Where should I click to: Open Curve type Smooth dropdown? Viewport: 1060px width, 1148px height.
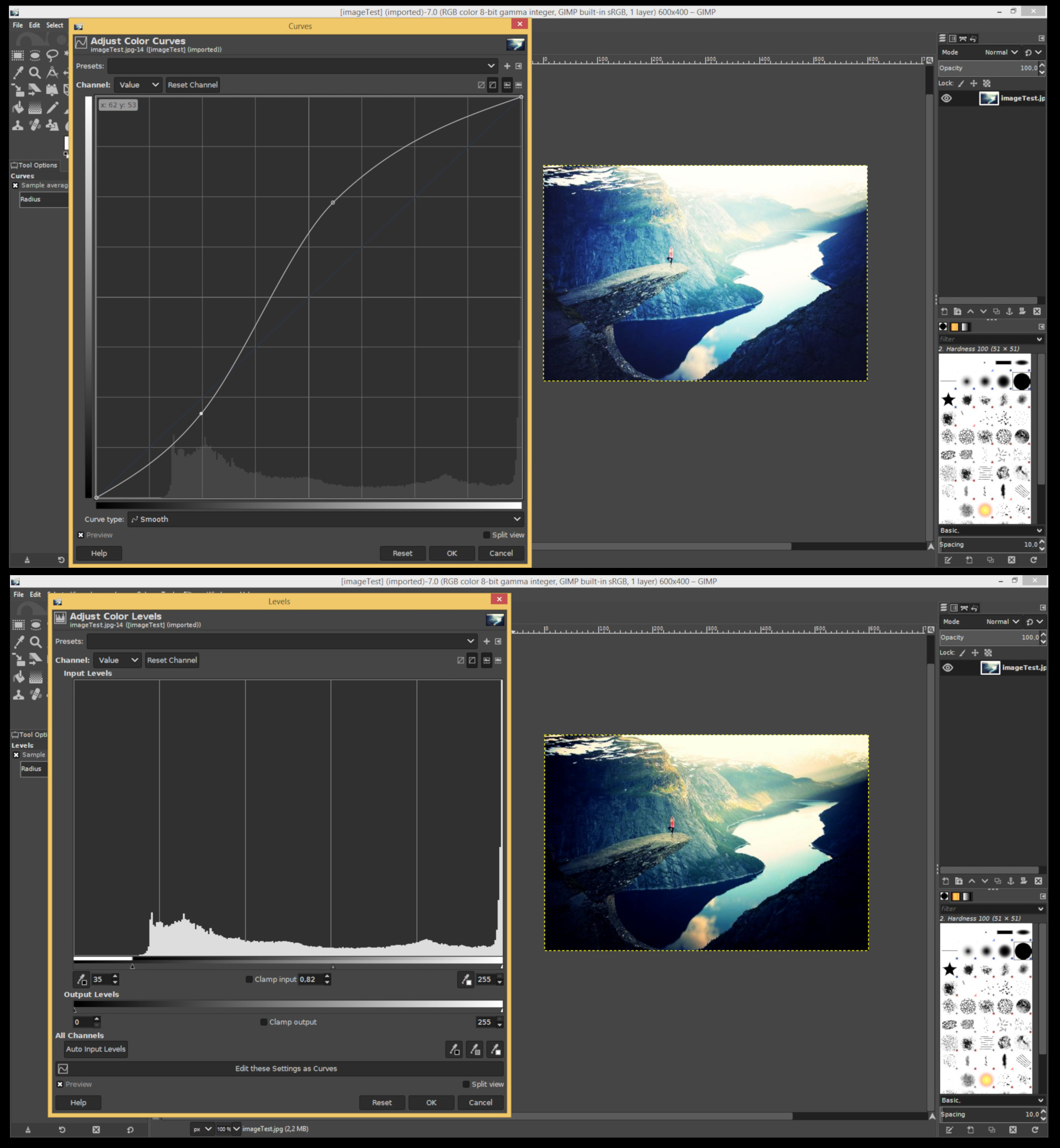pyautogui.click(x=325, y=519)
